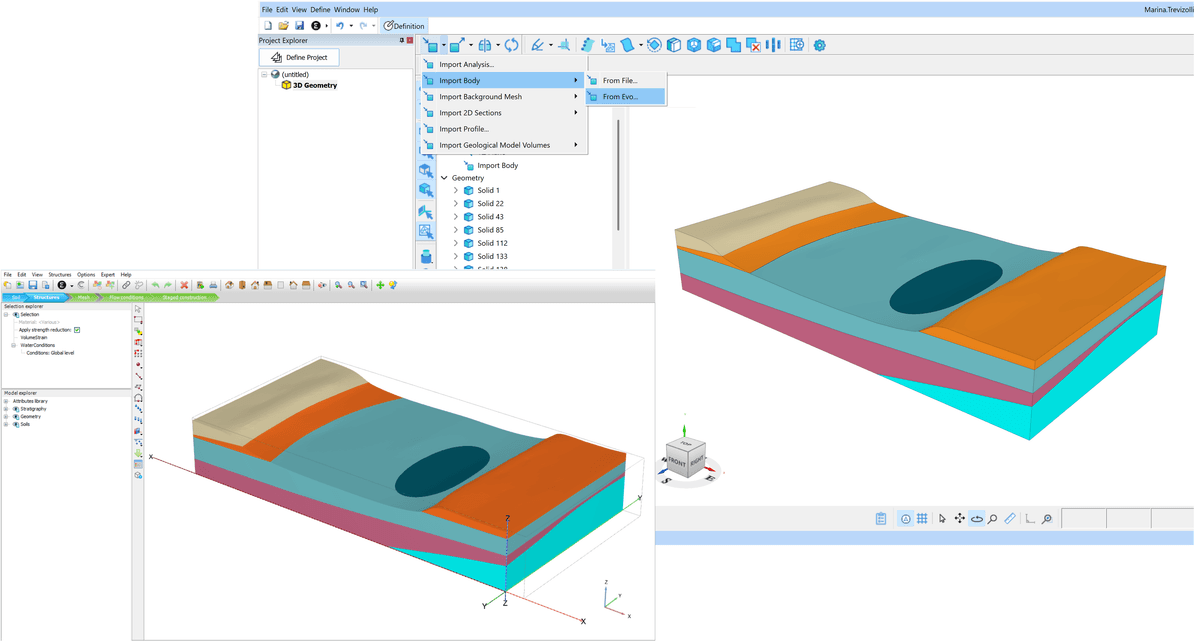
Task: Click the selection arrow tool in the PLAXIS side toolbar
Action: point(138,310)
